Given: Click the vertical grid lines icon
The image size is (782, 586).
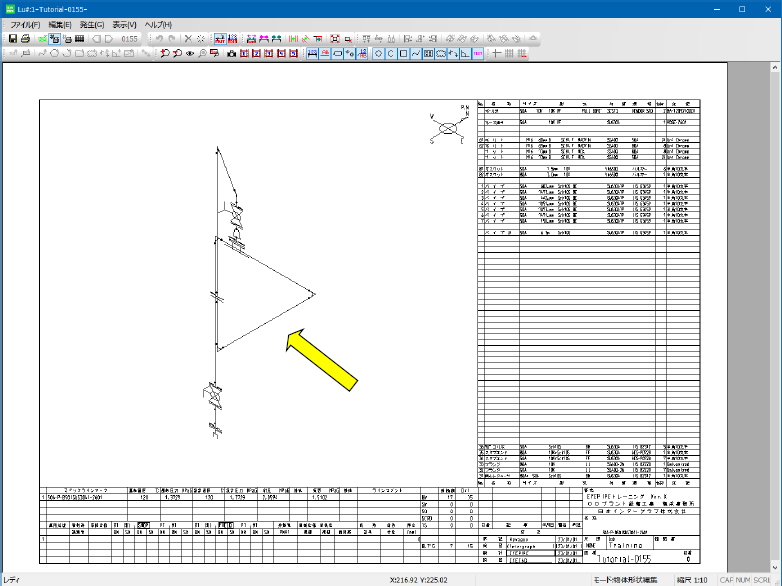Looking at the screenshot, I should [509, 53].
